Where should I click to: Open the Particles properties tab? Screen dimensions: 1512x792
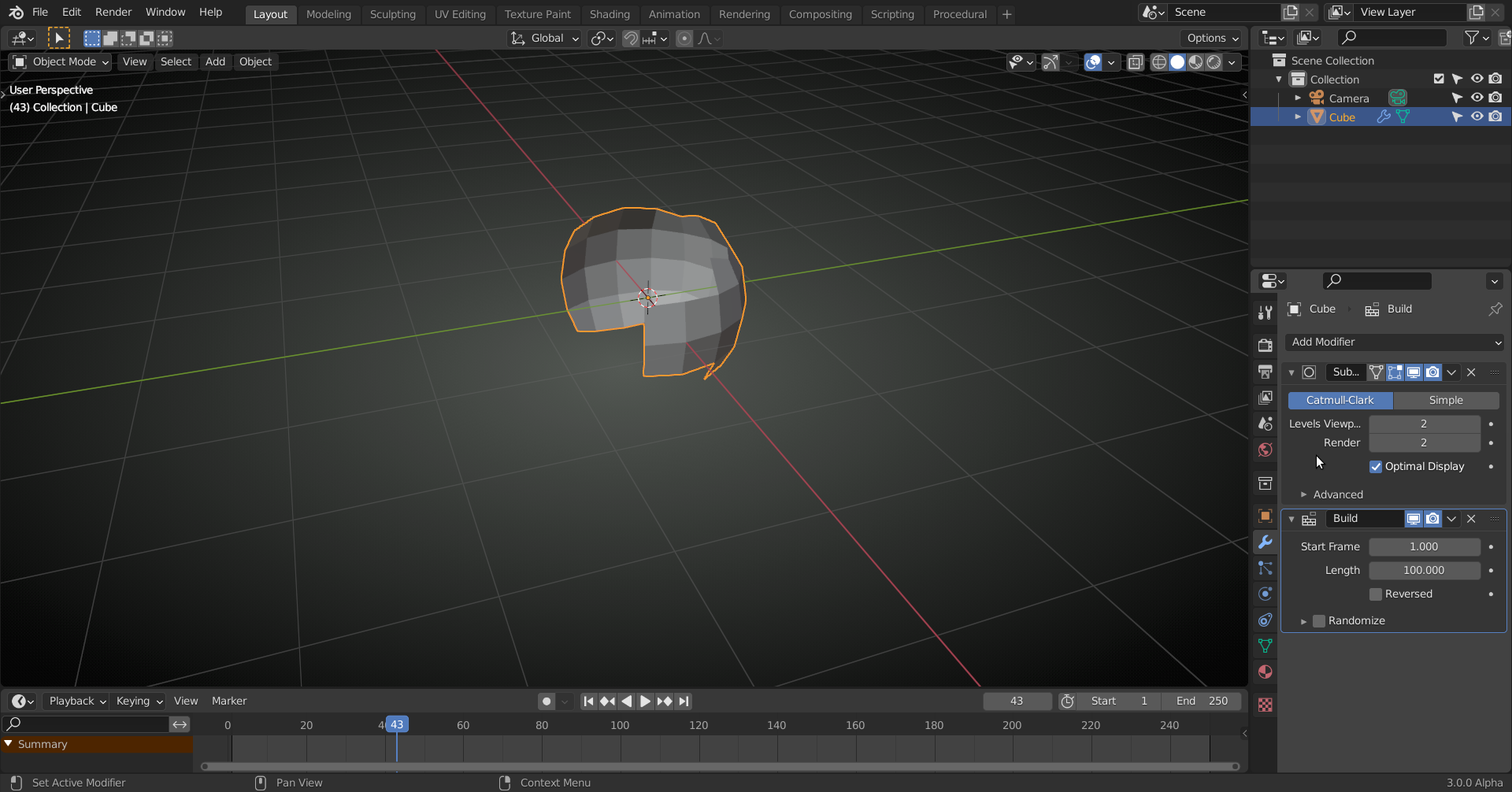(x=1265, y=568)
